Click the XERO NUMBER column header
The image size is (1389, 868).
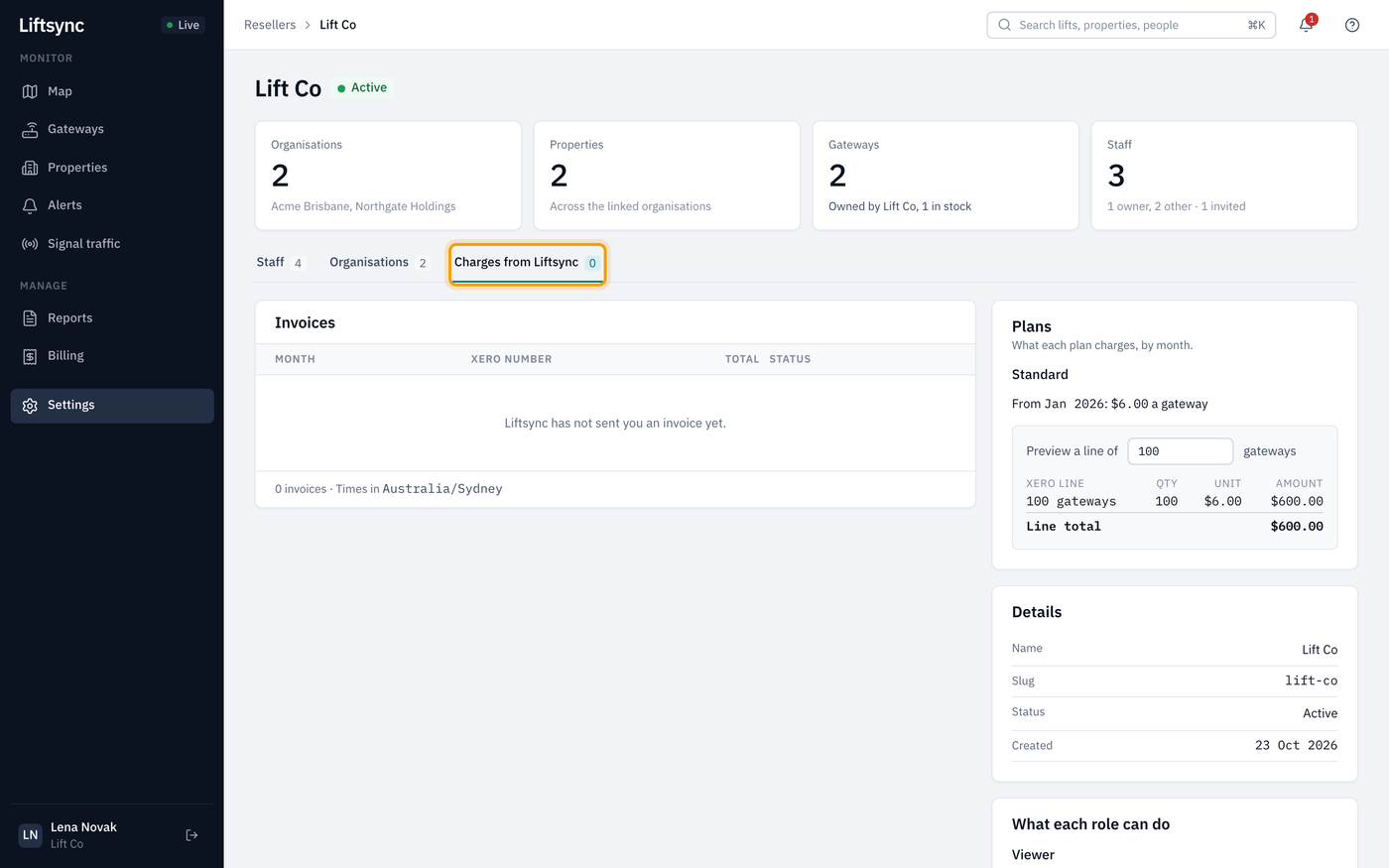(511, 359)
